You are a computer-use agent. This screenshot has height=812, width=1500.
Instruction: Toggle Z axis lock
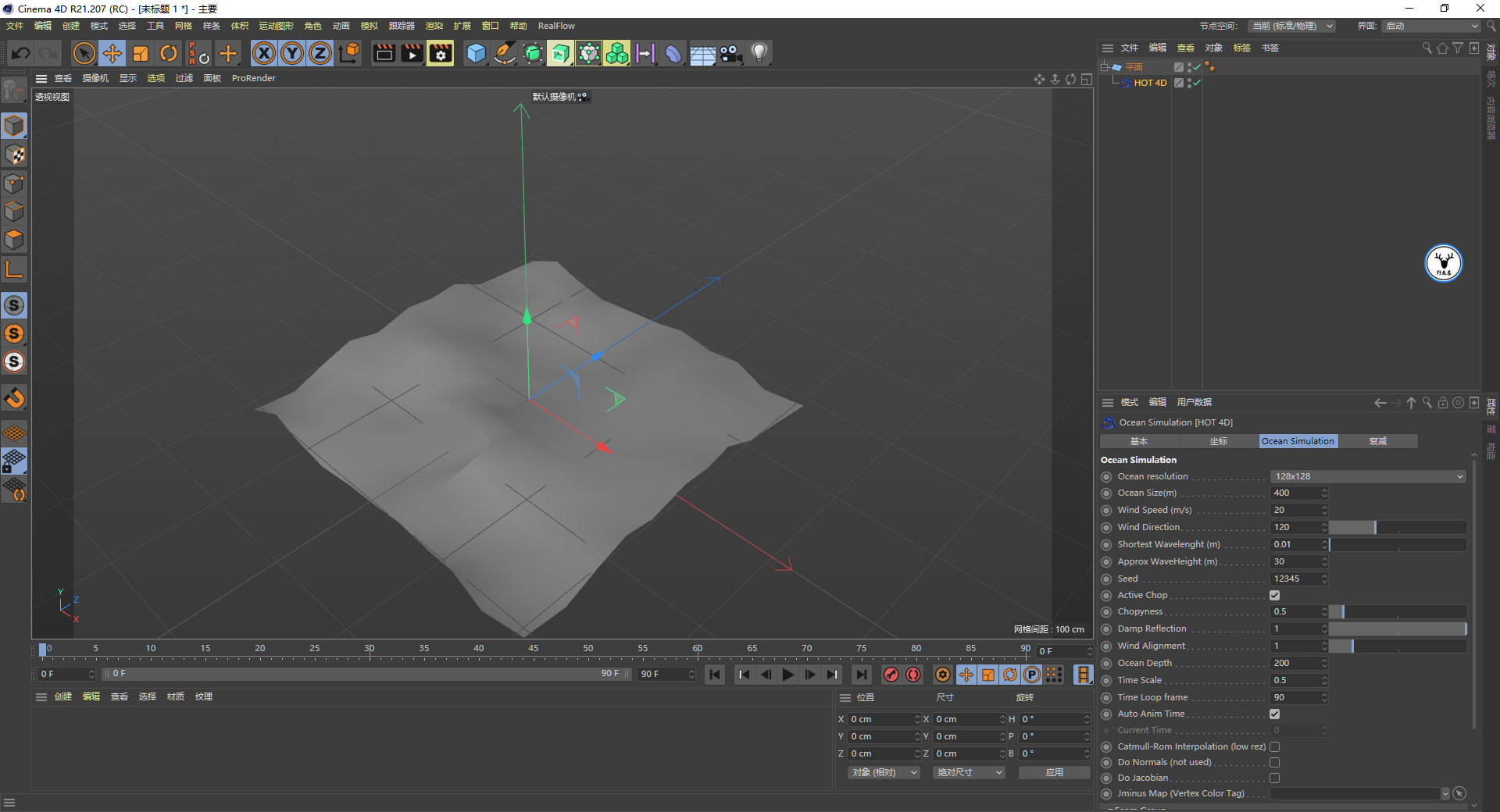click(320, 53)
